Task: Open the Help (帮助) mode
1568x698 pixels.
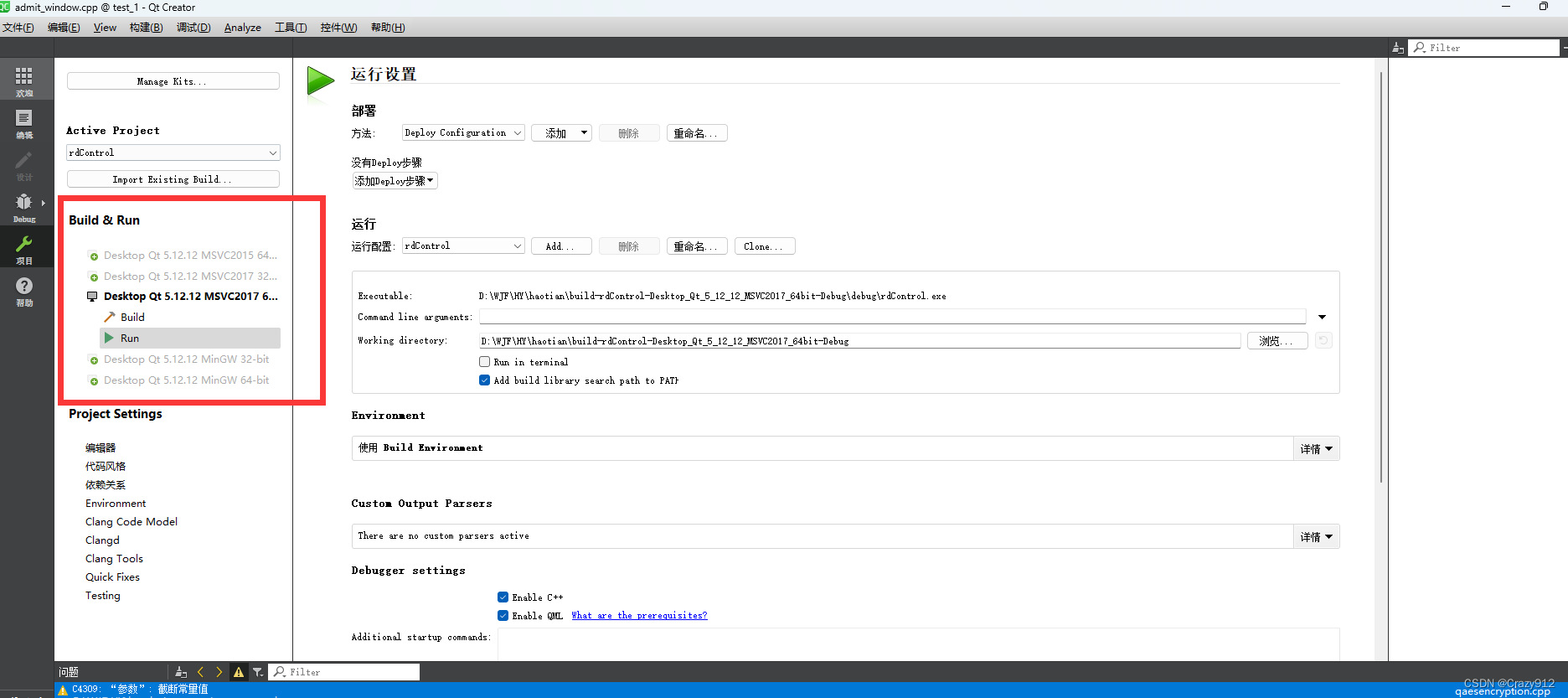Action: (24, 291)
